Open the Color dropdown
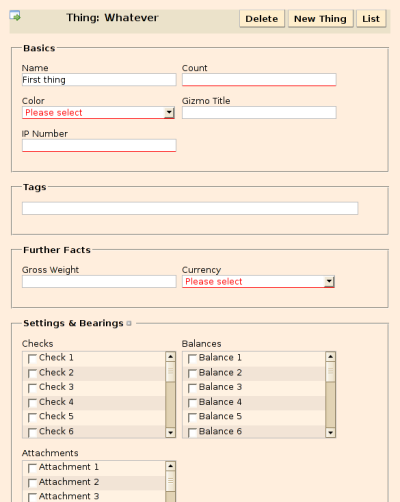 click(98, 113)
